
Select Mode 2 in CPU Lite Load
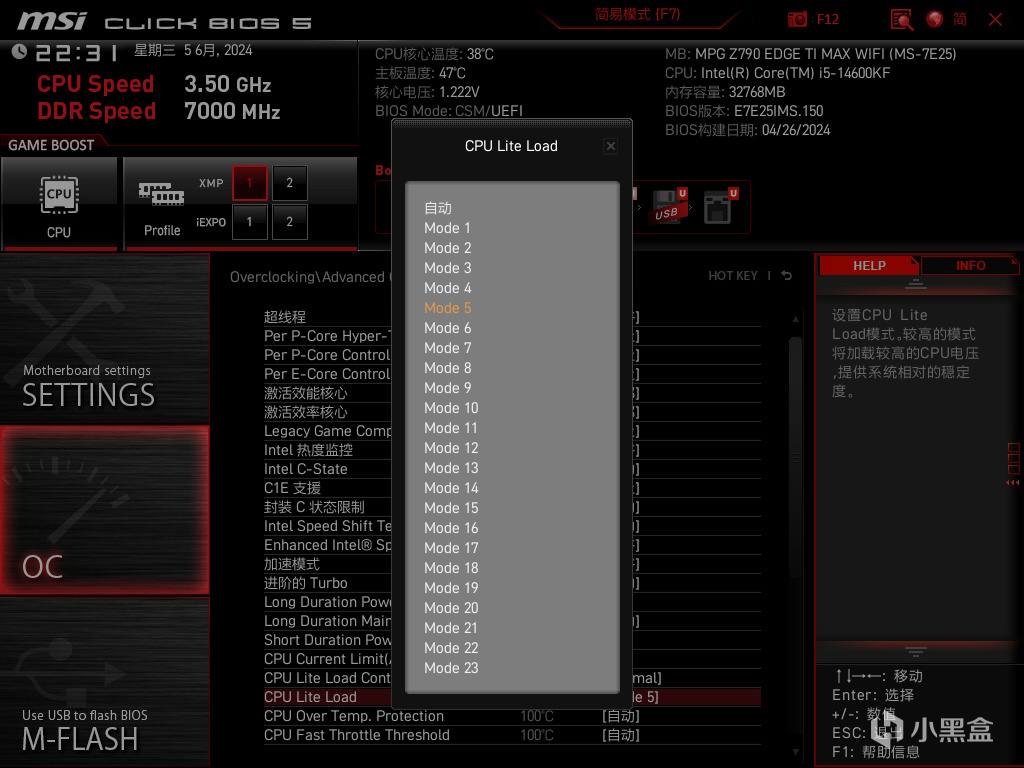(447, 248)
